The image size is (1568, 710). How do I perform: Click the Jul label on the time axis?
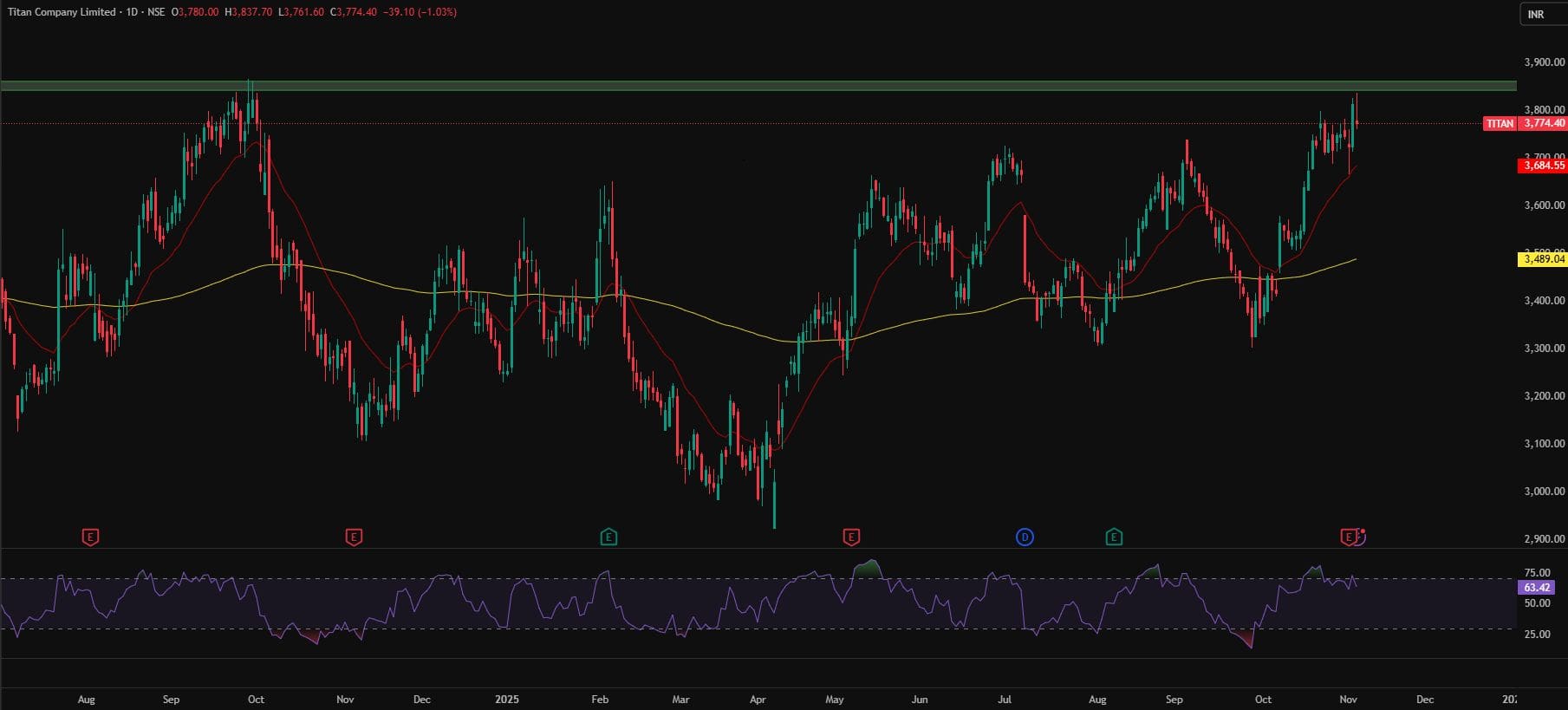1005,700
